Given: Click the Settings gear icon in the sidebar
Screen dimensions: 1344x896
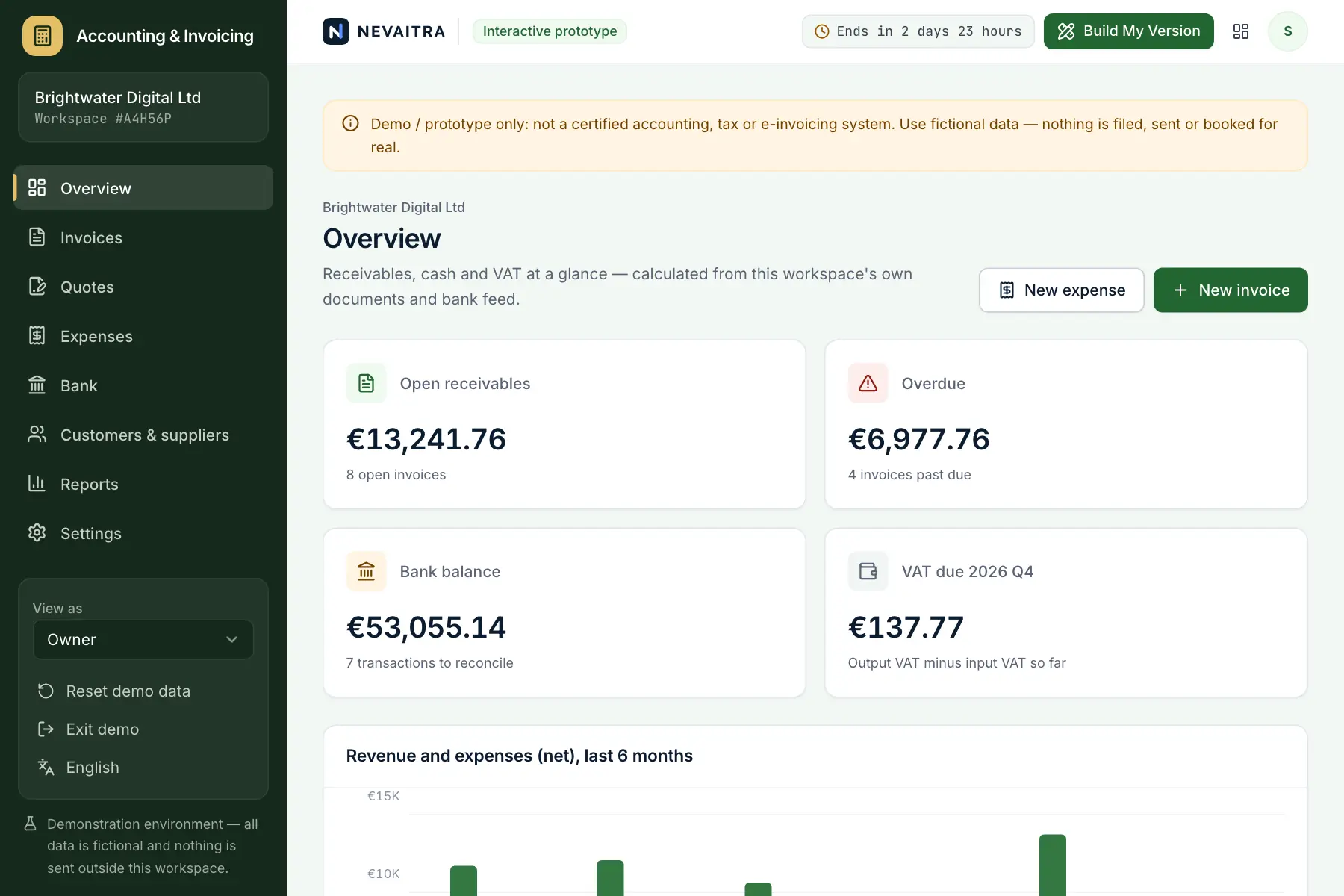Looking at the screenshot, I should [x=37, y=533].
